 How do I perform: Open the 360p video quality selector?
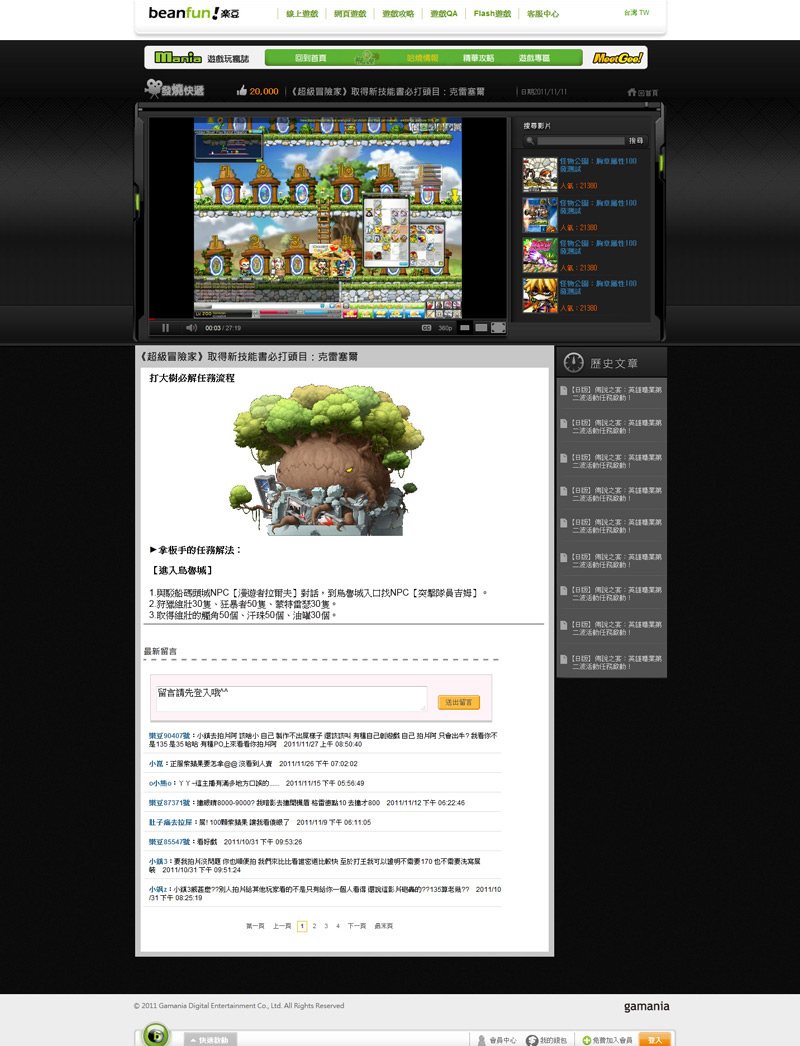(445, 328)
